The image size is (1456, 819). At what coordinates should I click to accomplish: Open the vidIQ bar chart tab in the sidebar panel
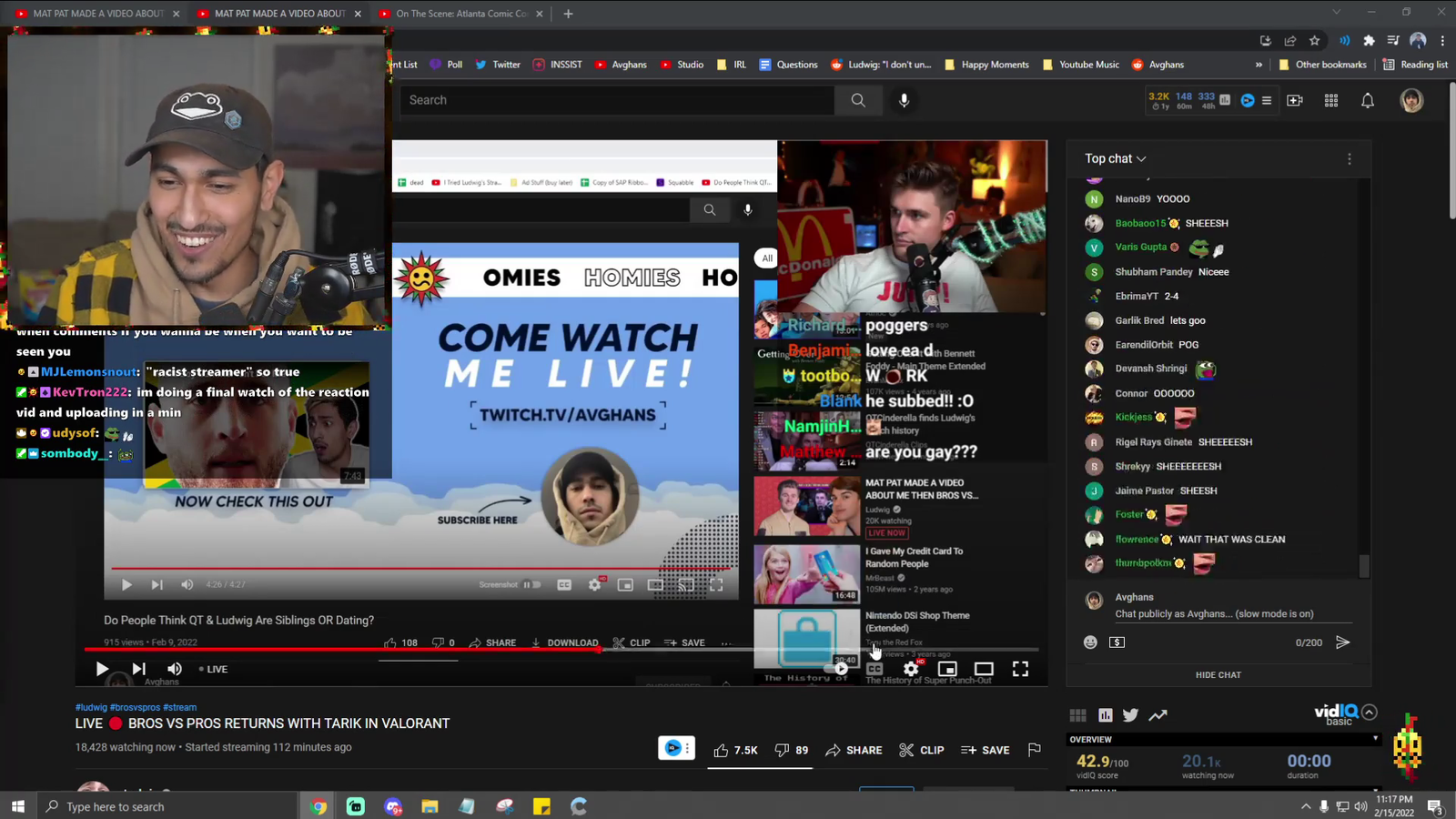point(1106,715)
